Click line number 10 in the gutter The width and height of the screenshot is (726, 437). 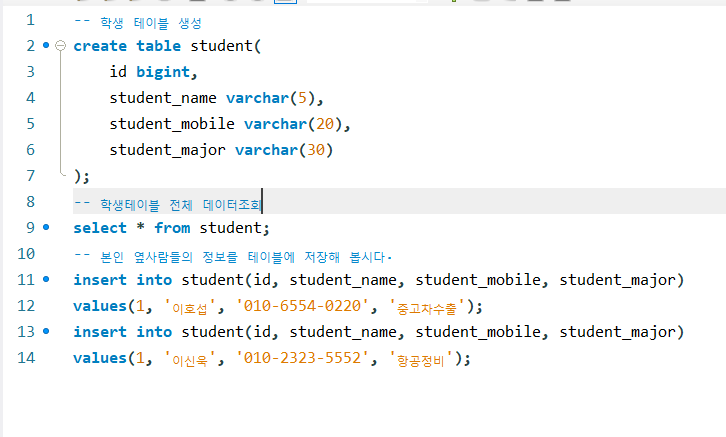tap(26, 254)
